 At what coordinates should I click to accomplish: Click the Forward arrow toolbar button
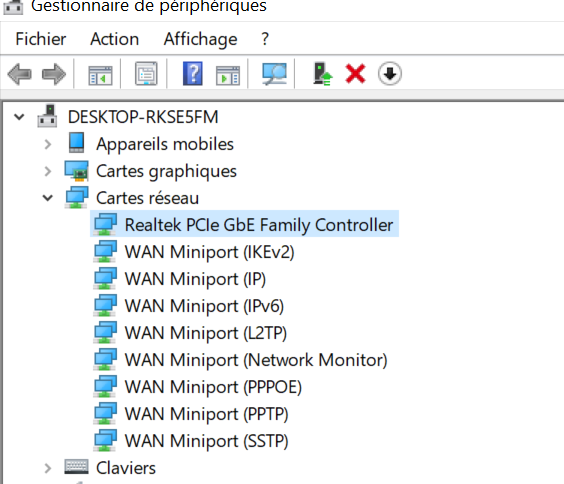pos(54,74)
